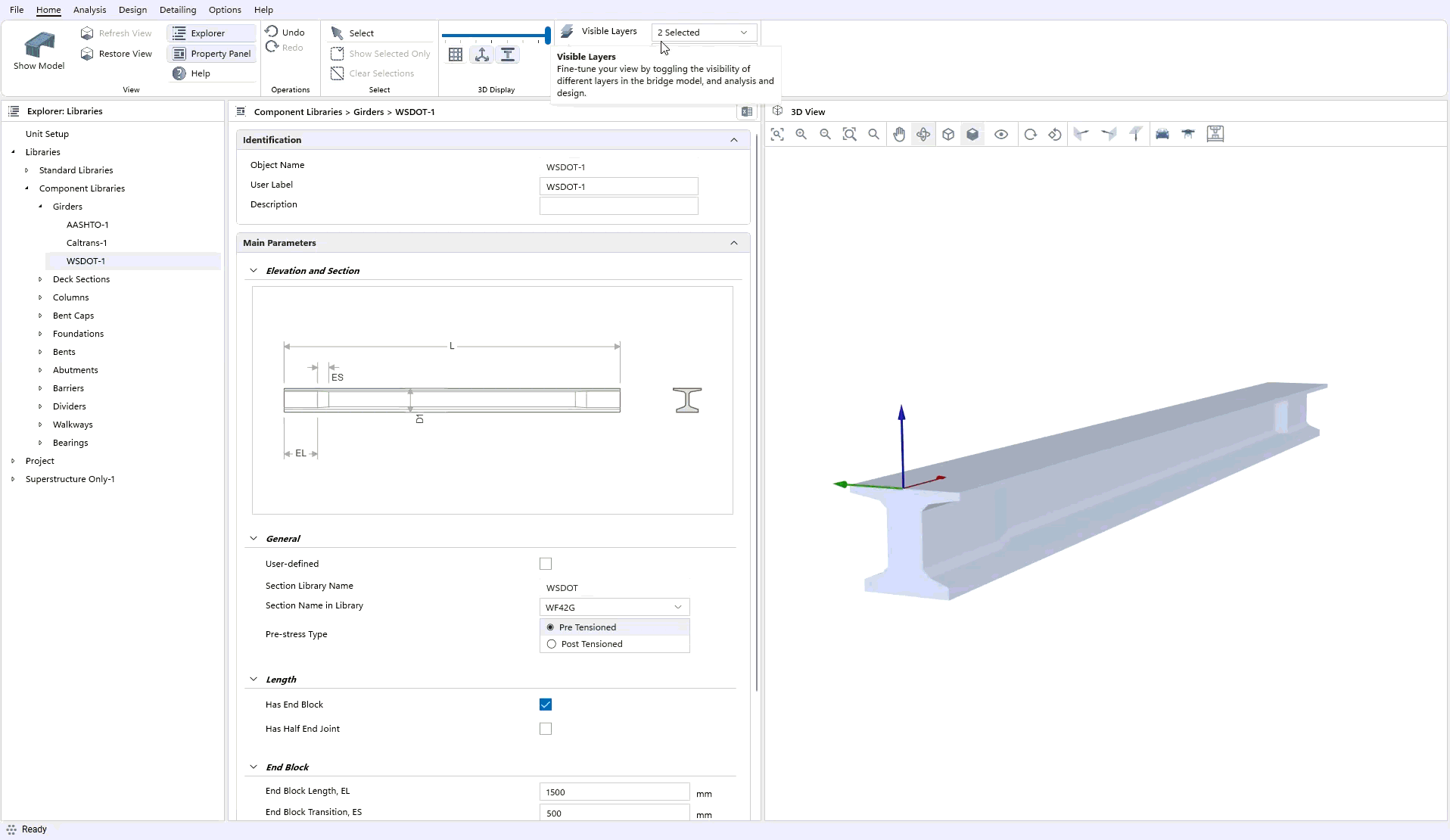Image resolution: width=1450 pixels, height=840 pixels.
Task: Select the Post Tensioned radio option
Action: coord(552,644)
